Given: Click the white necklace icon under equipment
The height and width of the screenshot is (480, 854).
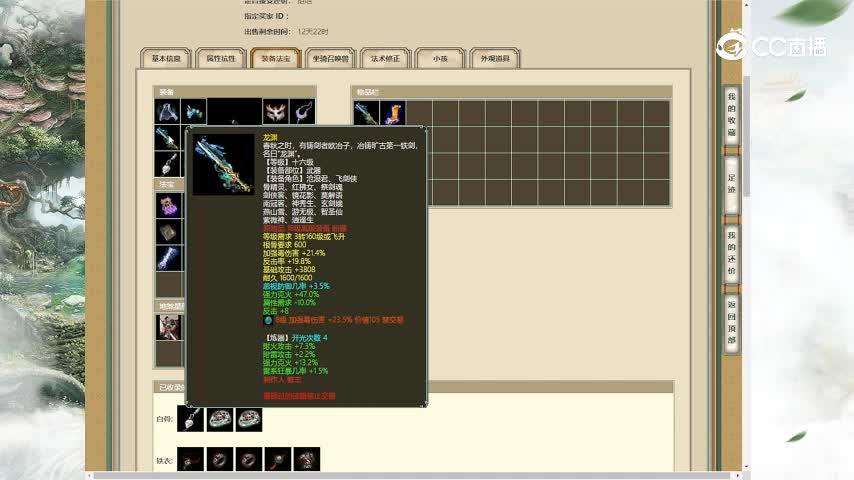Looking at the screenshot, I should click(x=167, y=164).
